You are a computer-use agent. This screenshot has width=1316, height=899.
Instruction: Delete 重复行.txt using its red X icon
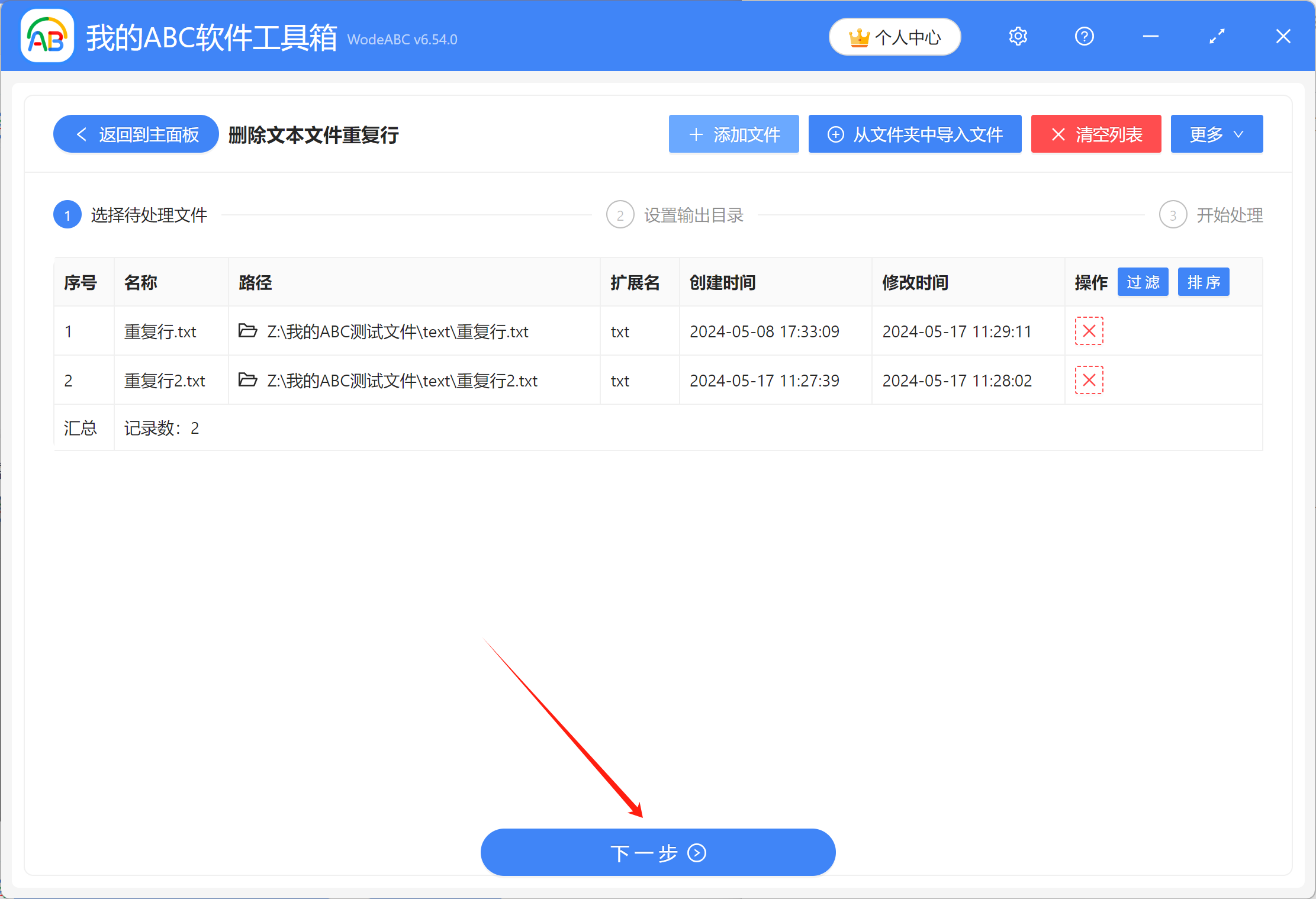click(x=1089, y=331)
